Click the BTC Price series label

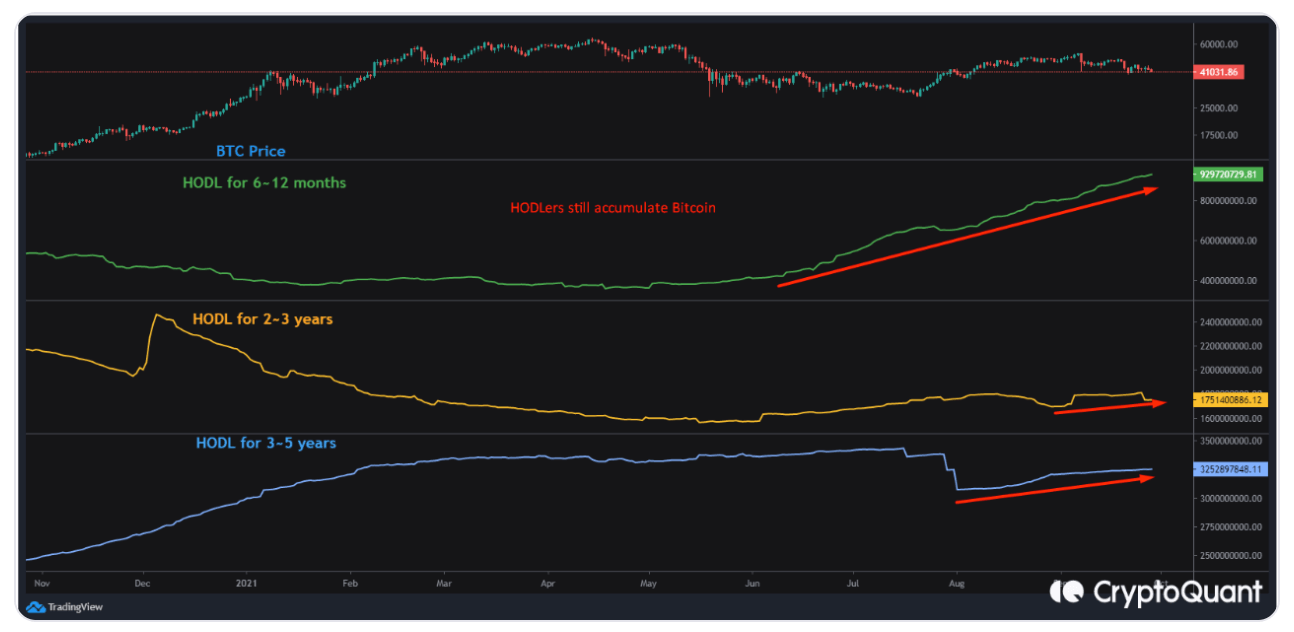(x=250, y=151)
